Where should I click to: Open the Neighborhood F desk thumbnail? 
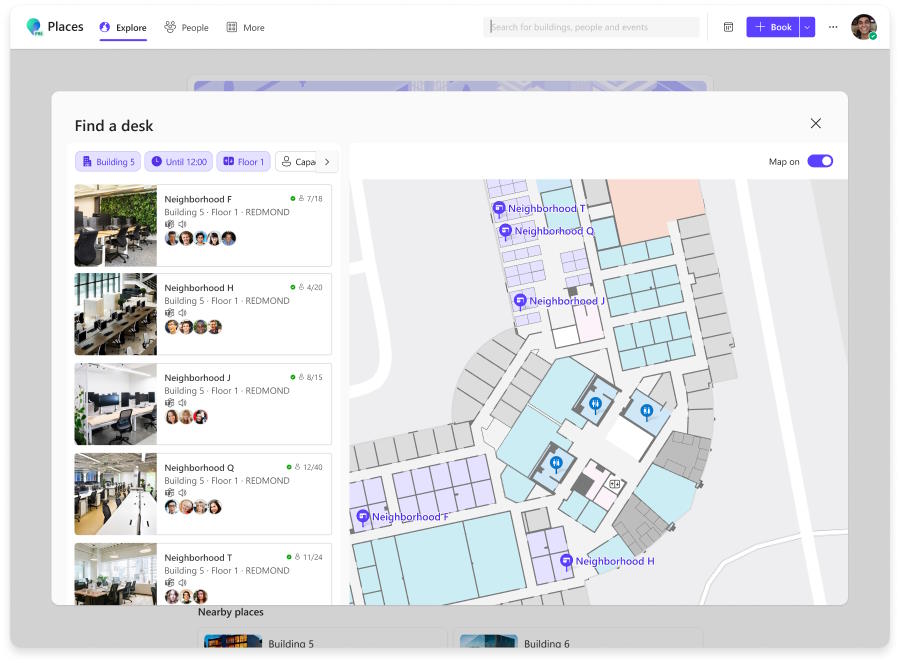pyautogui.click(x=116, y=225)
